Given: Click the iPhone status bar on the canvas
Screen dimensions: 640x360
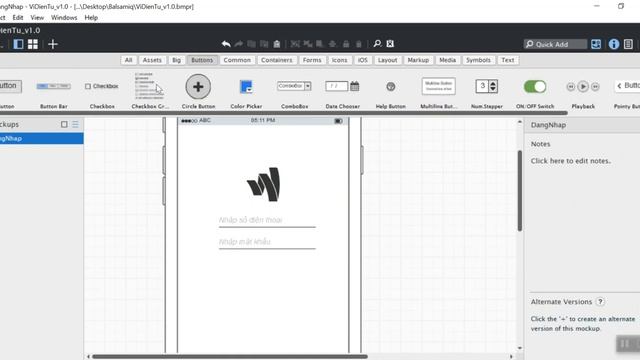Looking at the screenshot, I should coord(263,120).
